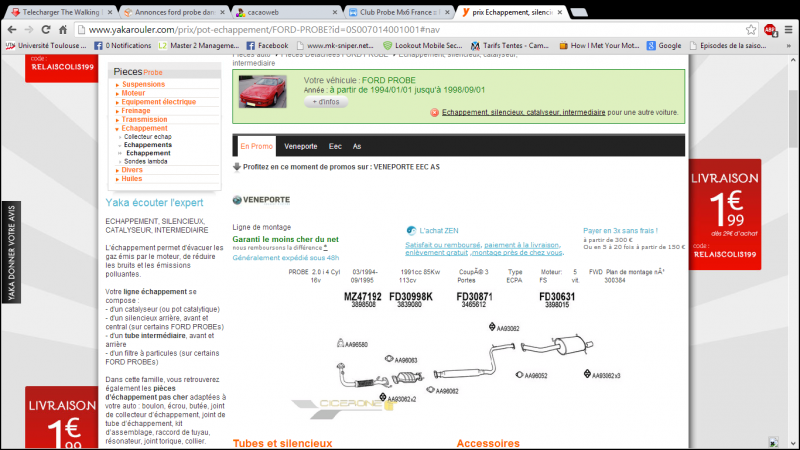Close the cacaoweb tab
The width and height of the screenshot is (800, 450).
coord(335,12)
